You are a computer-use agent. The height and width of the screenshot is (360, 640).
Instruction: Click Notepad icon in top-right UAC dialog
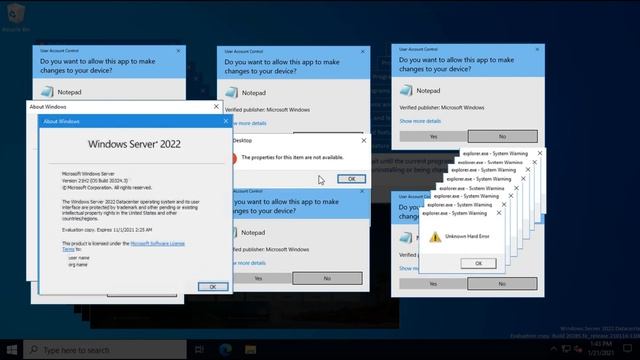406,91
